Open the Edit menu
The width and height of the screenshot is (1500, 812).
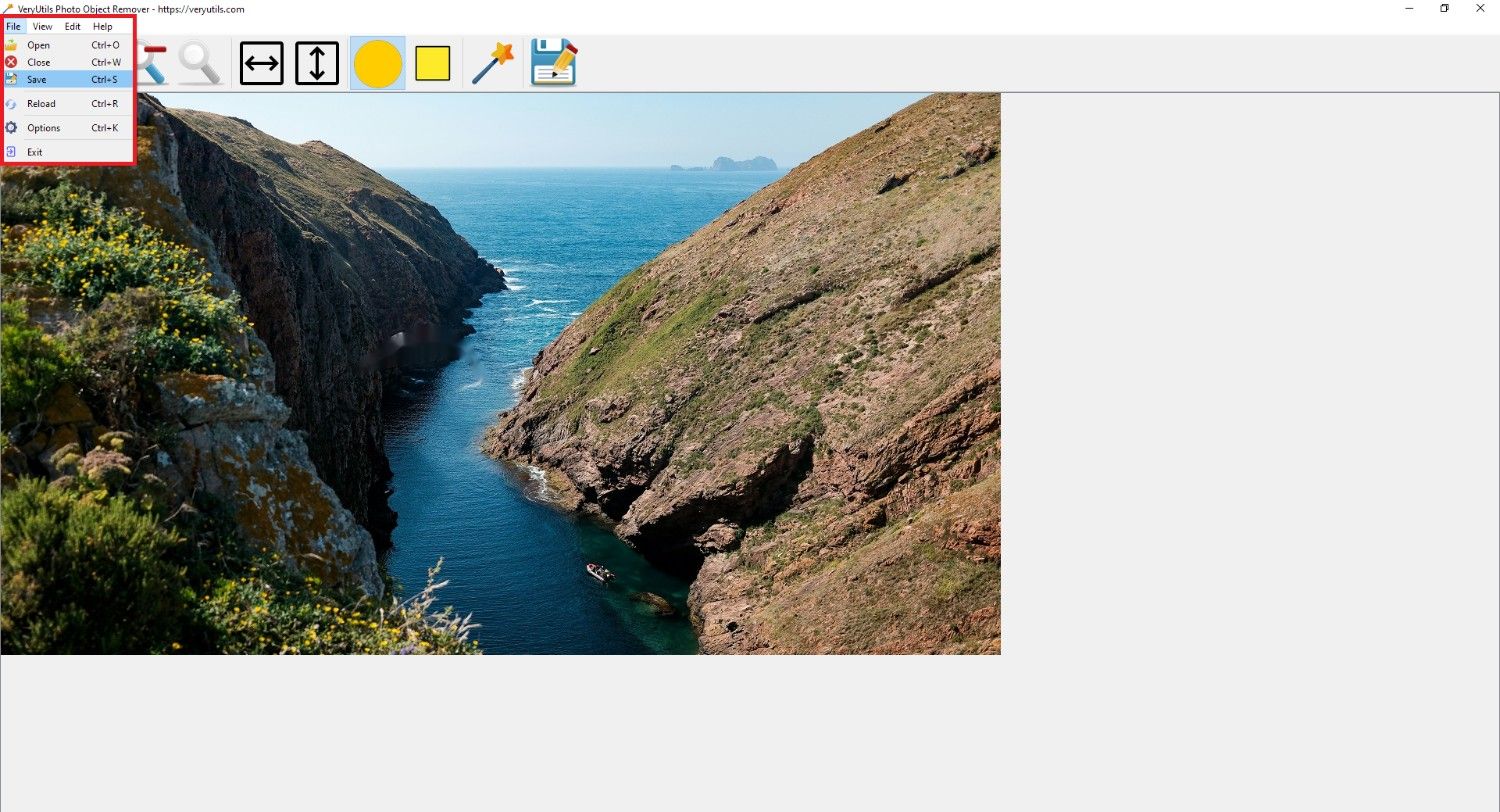pos(73,26)
